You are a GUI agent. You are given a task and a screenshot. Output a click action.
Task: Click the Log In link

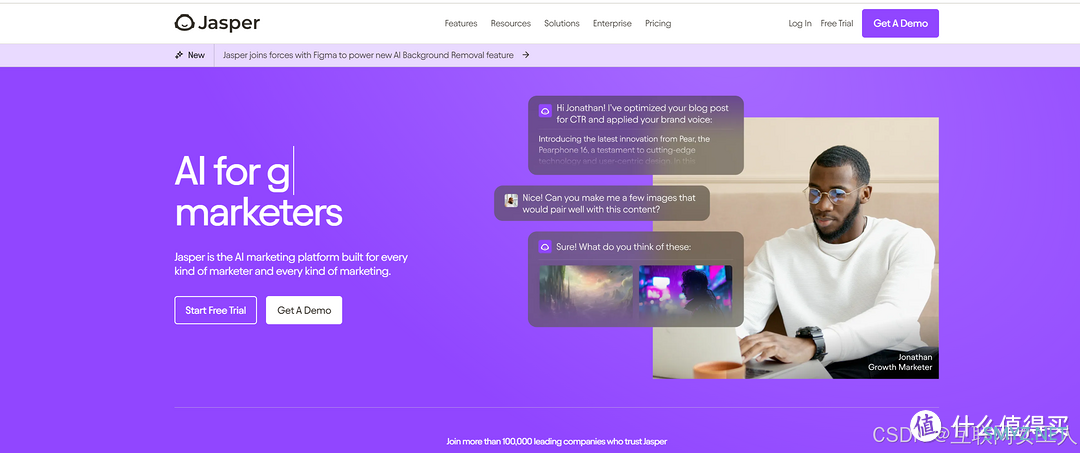pos(800,23)
